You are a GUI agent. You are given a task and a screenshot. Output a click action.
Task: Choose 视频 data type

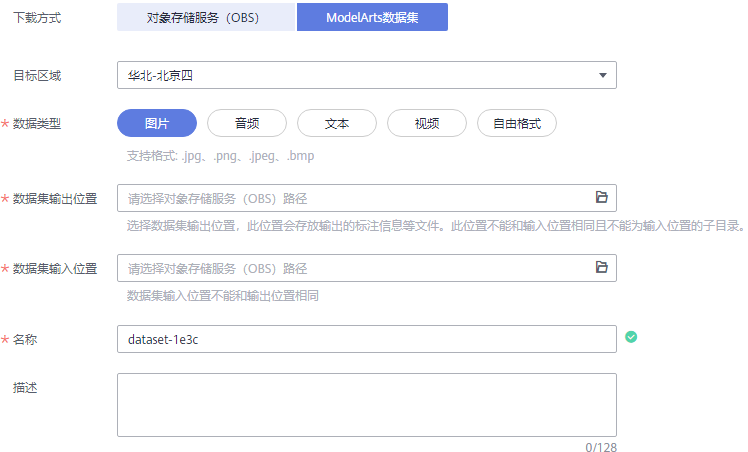[x=426, y=123]
